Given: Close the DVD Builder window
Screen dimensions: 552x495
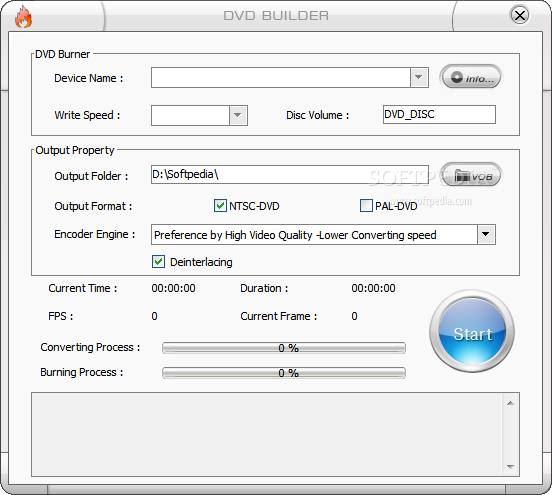Looking at the screenshot, I should 520,15.
